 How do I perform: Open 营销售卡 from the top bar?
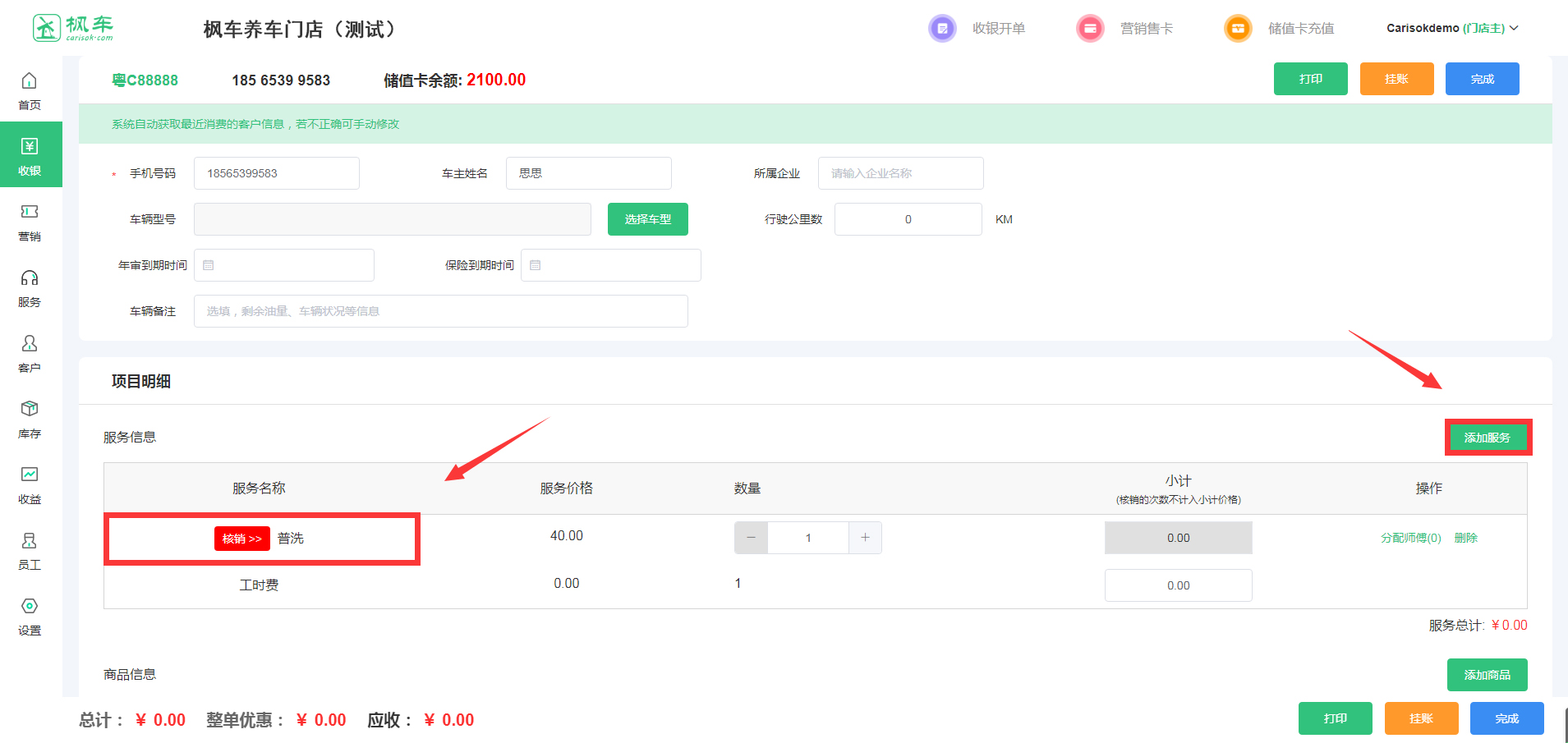click(x=1146, y=29)
